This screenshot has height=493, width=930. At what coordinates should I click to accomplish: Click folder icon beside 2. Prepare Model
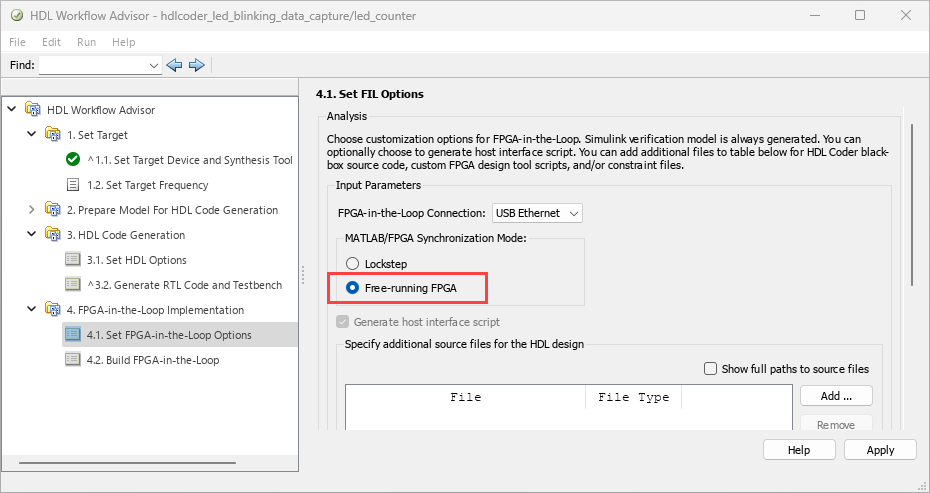click(53, 209)
